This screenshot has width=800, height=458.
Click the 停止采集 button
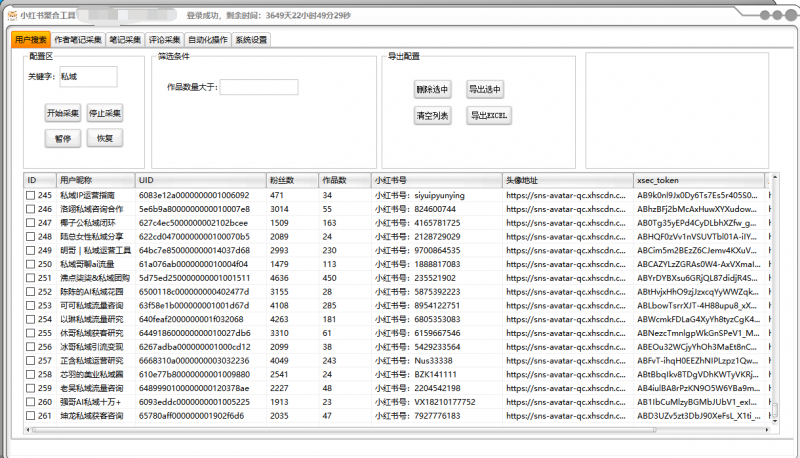click(105, 113)
